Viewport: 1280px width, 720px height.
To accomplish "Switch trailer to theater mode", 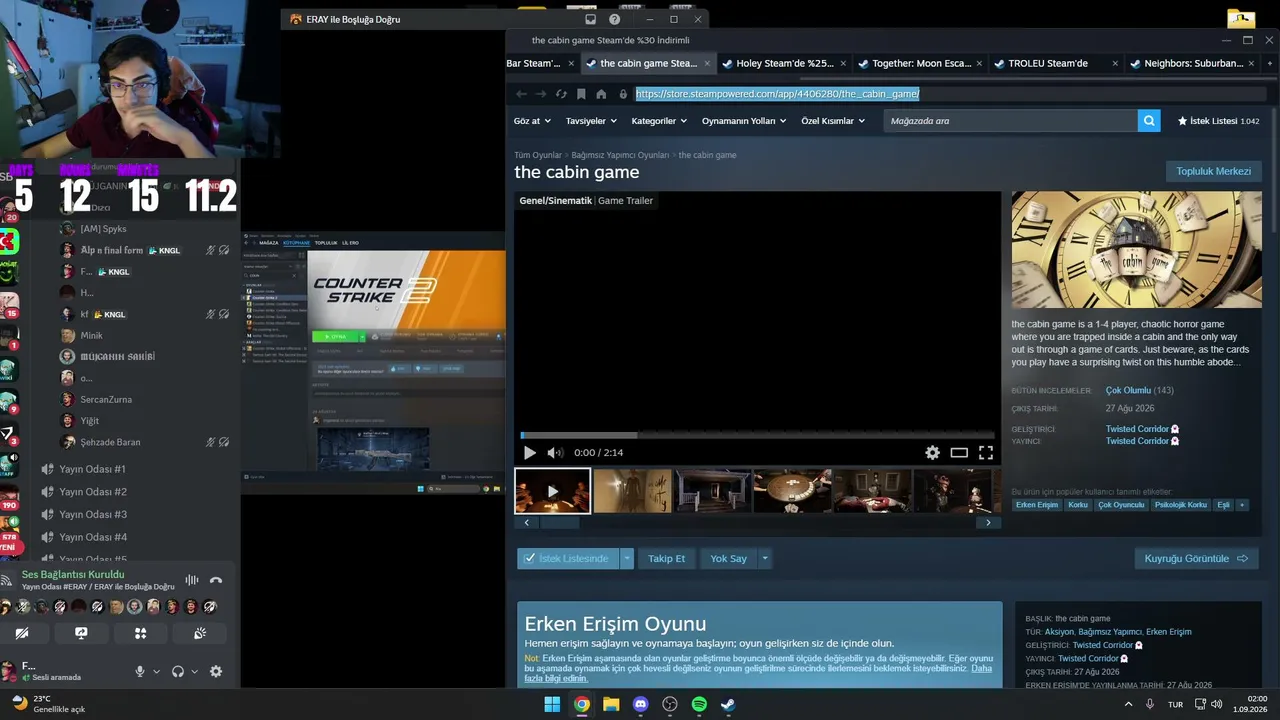I will click(x=959, y=453).
